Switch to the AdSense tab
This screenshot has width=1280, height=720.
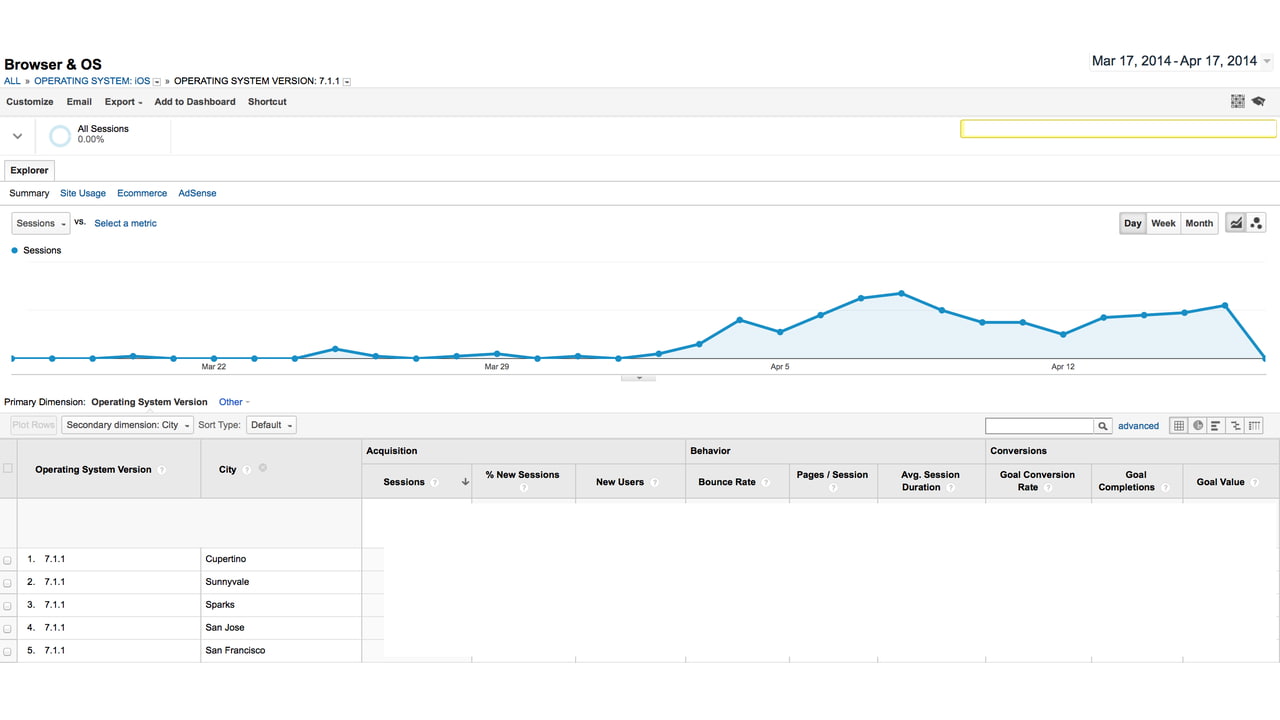click(x=197, y=193)
